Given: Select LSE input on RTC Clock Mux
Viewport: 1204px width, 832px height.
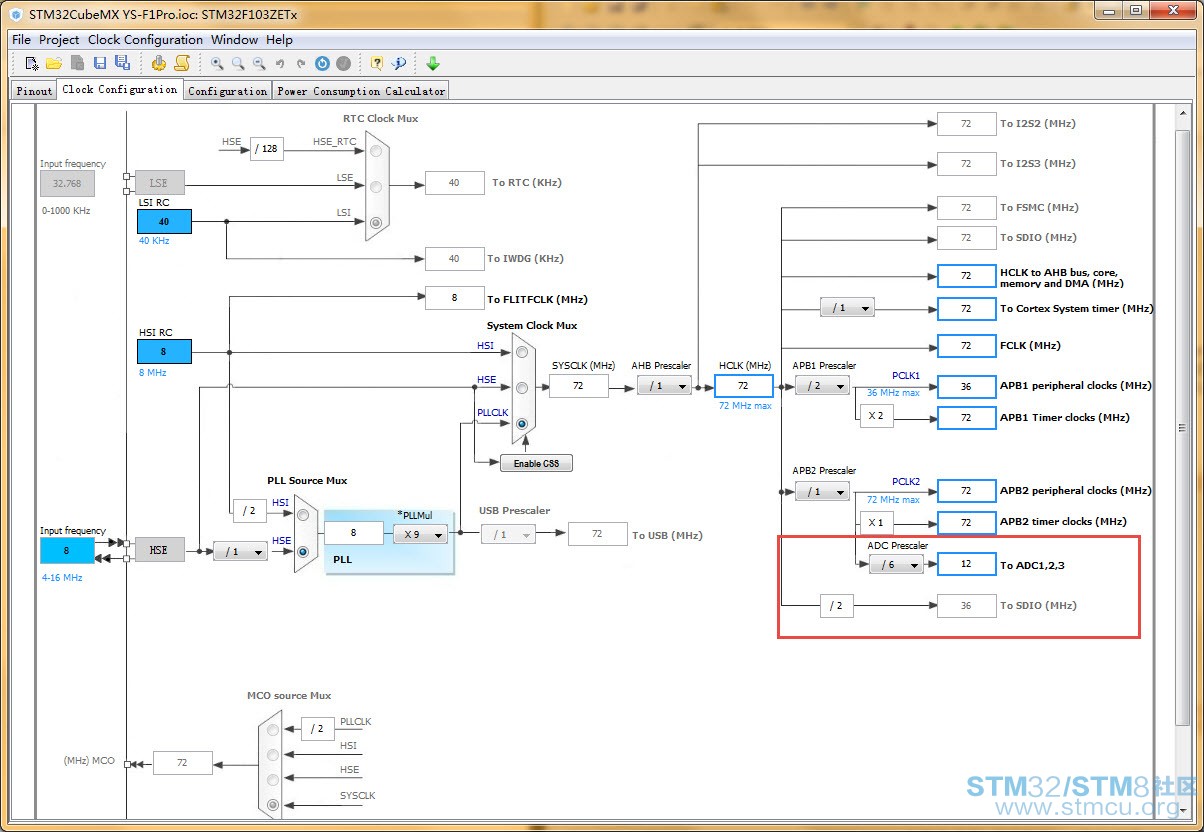Looking at the screenshot, I should pos(376,187).
